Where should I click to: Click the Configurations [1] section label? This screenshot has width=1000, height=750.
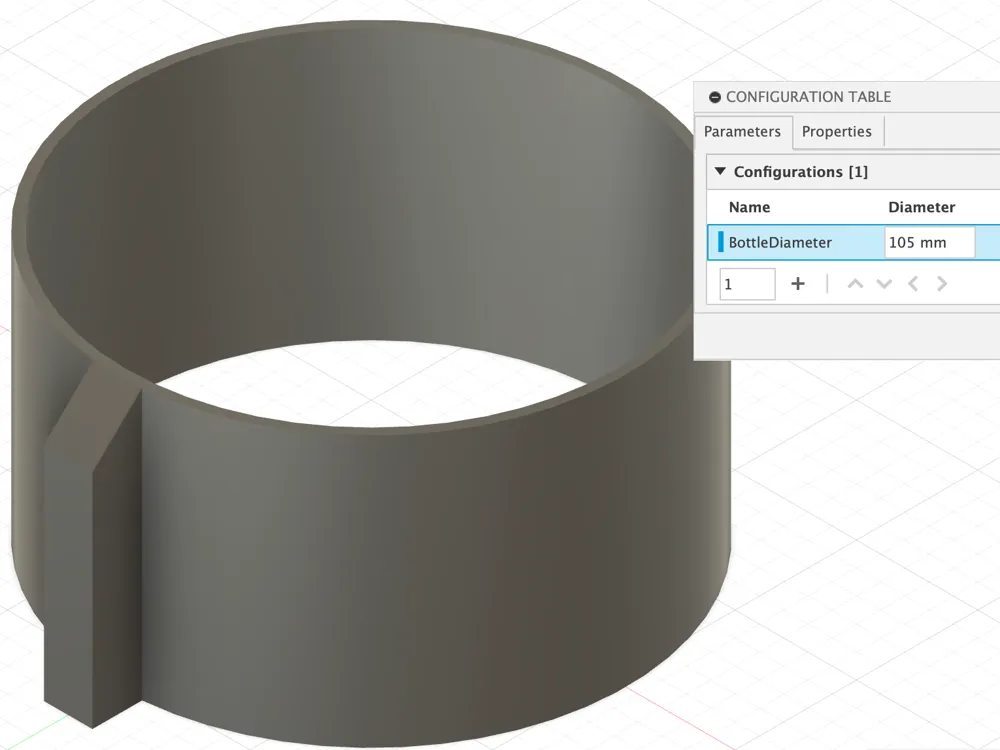pyautogui.click(x=800, y=172)
